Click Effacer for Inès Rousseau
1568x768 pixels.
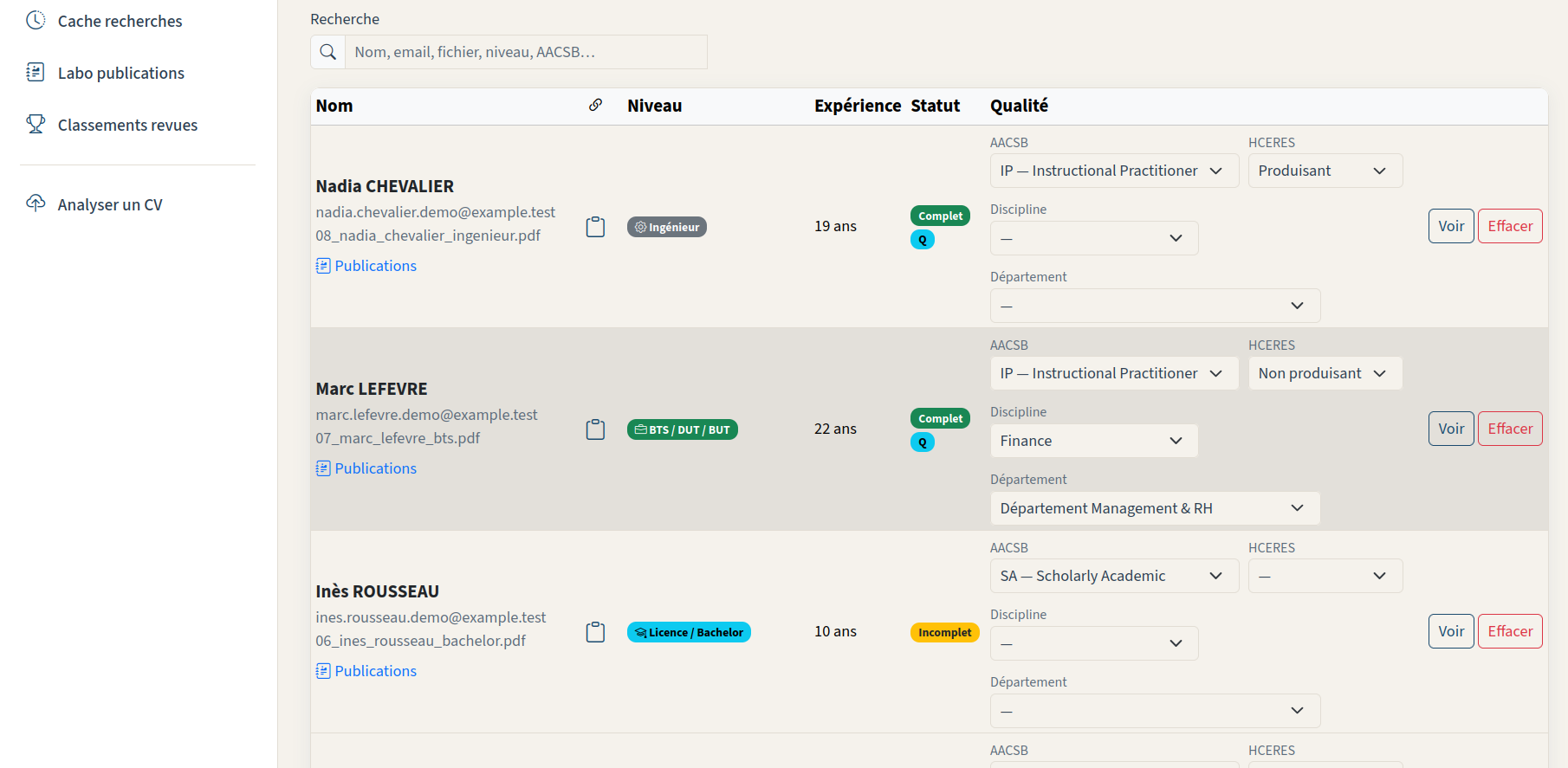coord(1510,631)
